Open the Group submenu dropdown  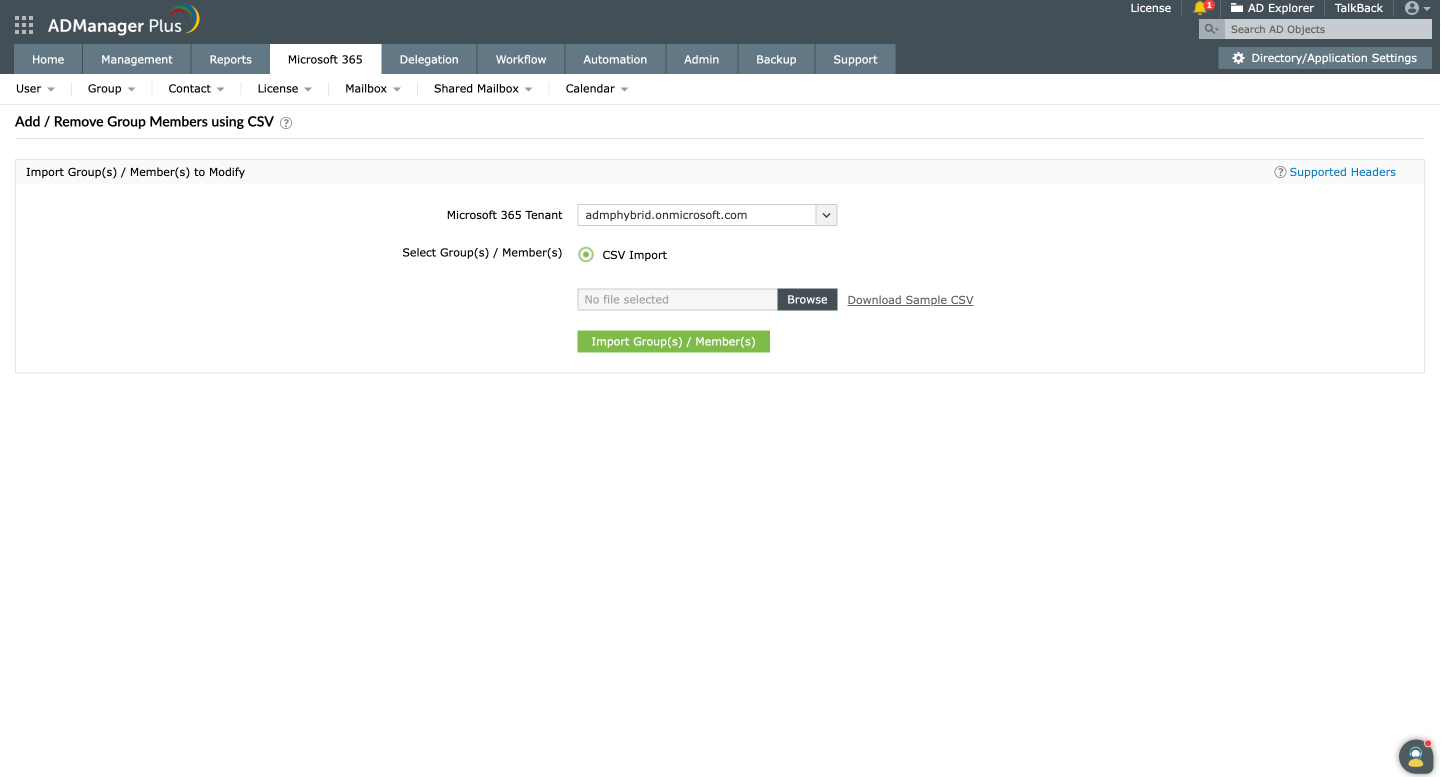click(112, 89)
